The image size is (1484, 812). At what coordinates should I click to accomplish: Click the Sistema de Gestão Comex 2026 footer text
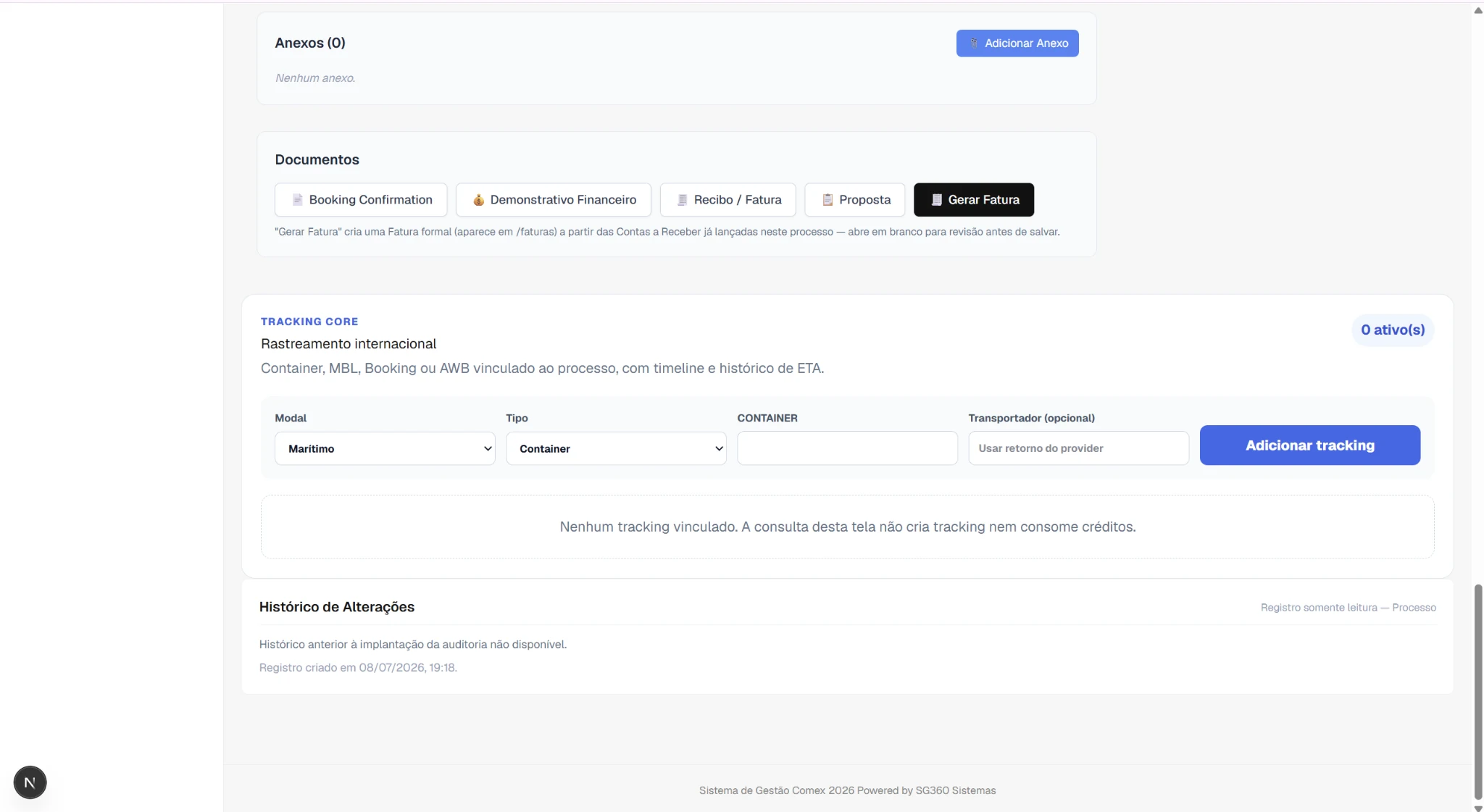[x=847, y=790]
